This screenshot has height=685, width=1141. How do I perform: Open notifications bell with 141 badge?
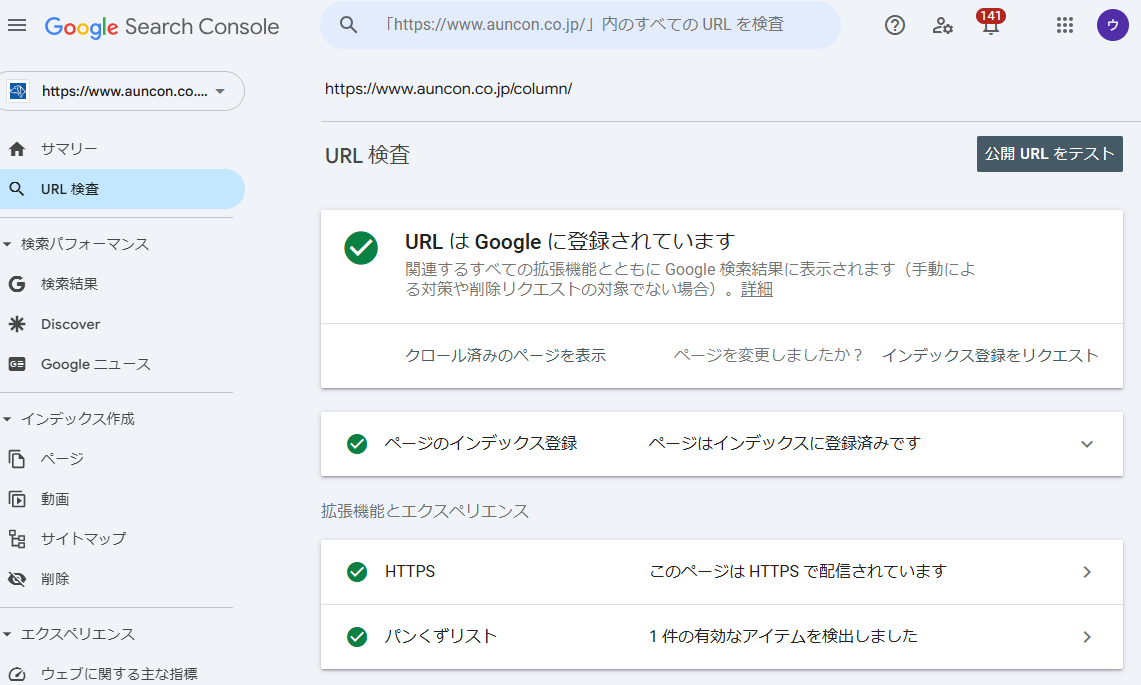pos(990,22)
